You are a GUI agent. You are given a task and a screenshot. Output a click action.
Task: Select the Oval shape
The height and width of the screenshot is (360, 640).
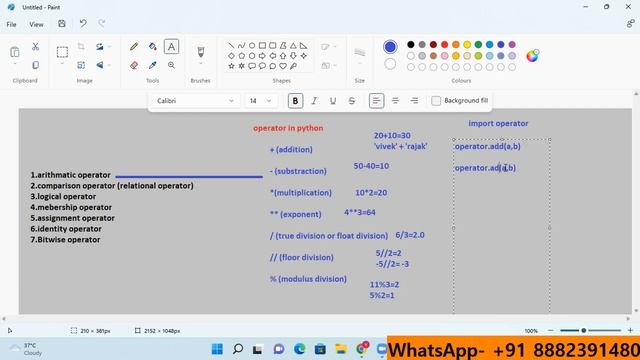click(x=252, y=45)
